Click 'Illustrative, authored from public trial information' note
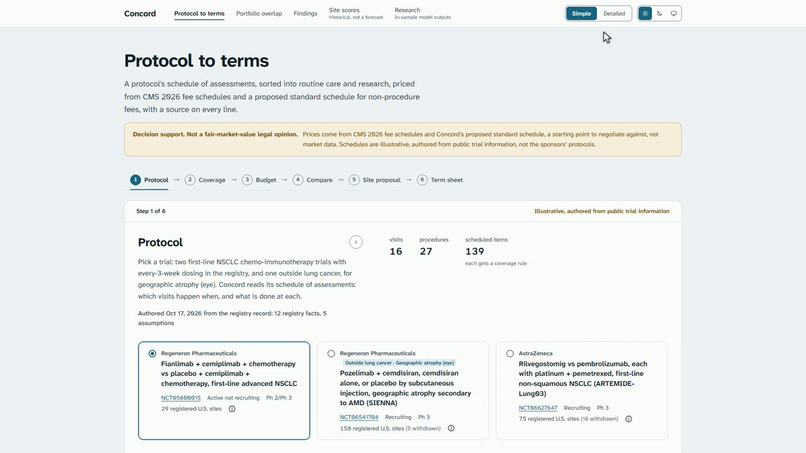The height and width of the screenshot is (453, 806). coord(602,211)
